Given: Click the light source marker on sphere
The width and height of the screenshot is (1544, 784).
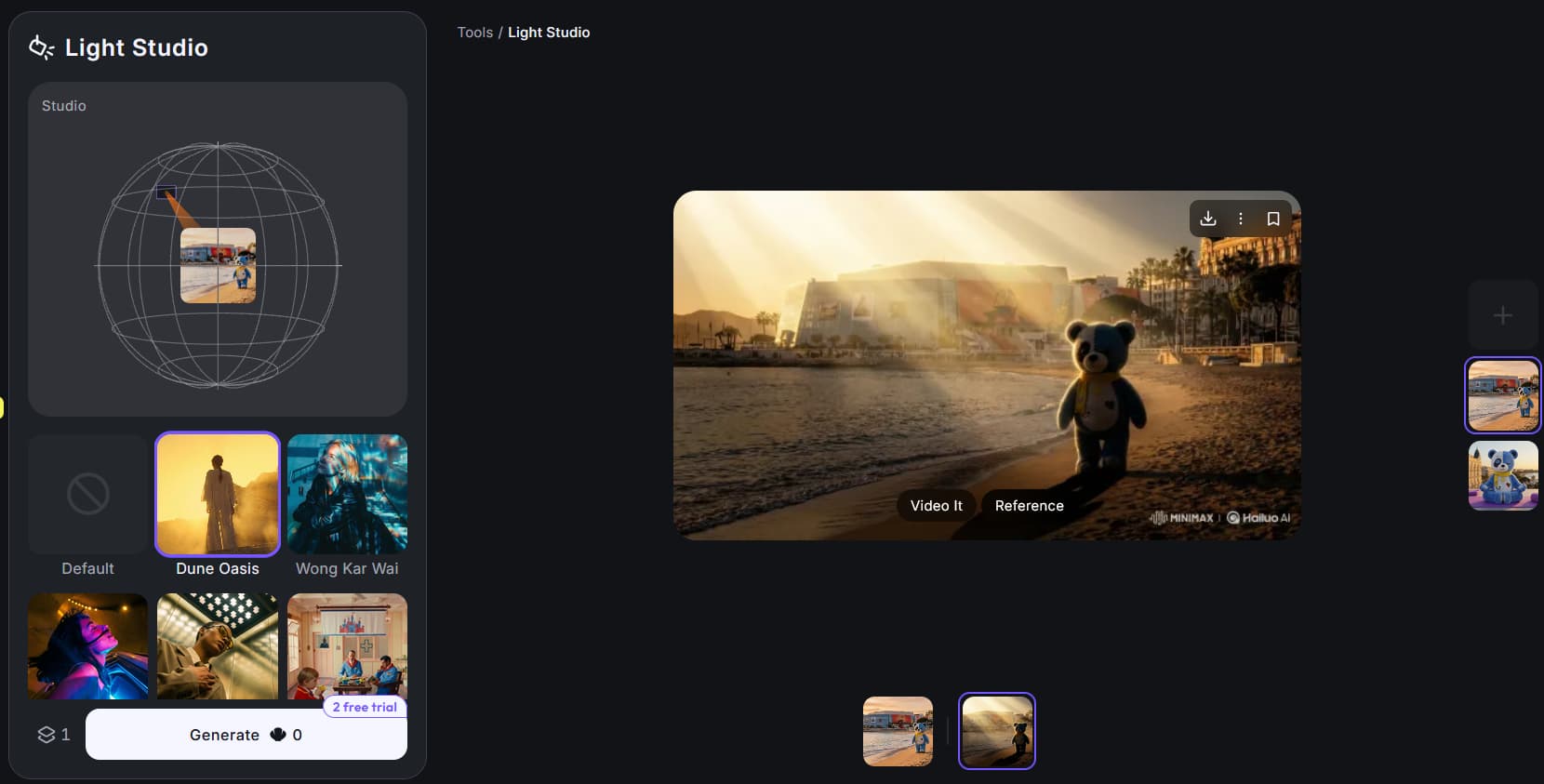Looking at the screenshot, I should tap(166, 193).
